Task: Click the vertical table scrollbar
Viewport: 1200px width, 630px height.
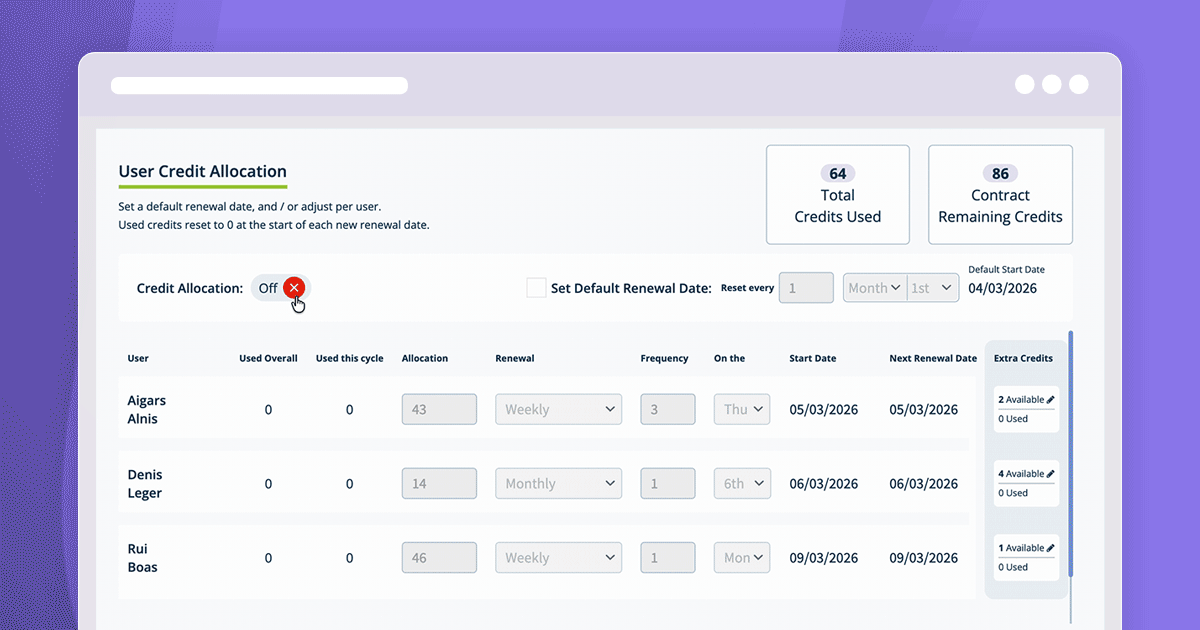Action: point(1071,455)
